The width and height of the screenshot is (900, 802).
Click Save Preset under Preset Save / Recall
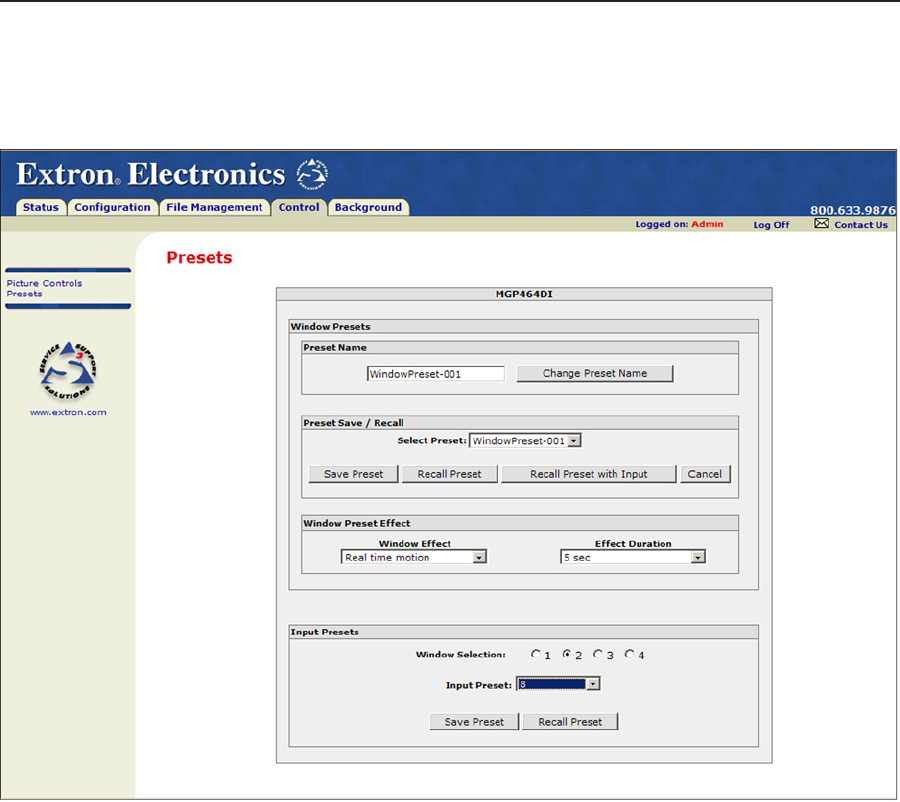tap(353, 474)
